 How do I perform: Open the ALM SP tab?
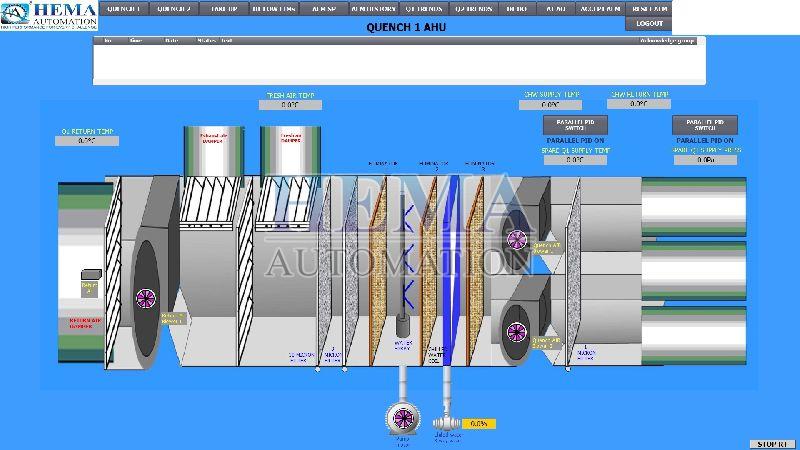tap(323, 9)
